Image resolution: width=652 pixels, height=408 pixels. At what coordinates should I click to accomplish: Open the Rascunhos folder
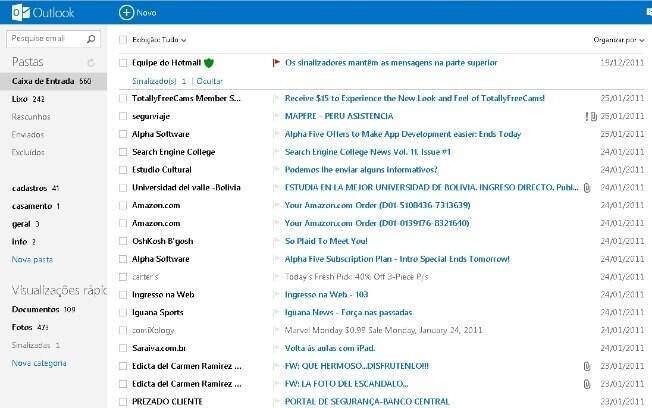pyautogui.click(x=31, y=117)
